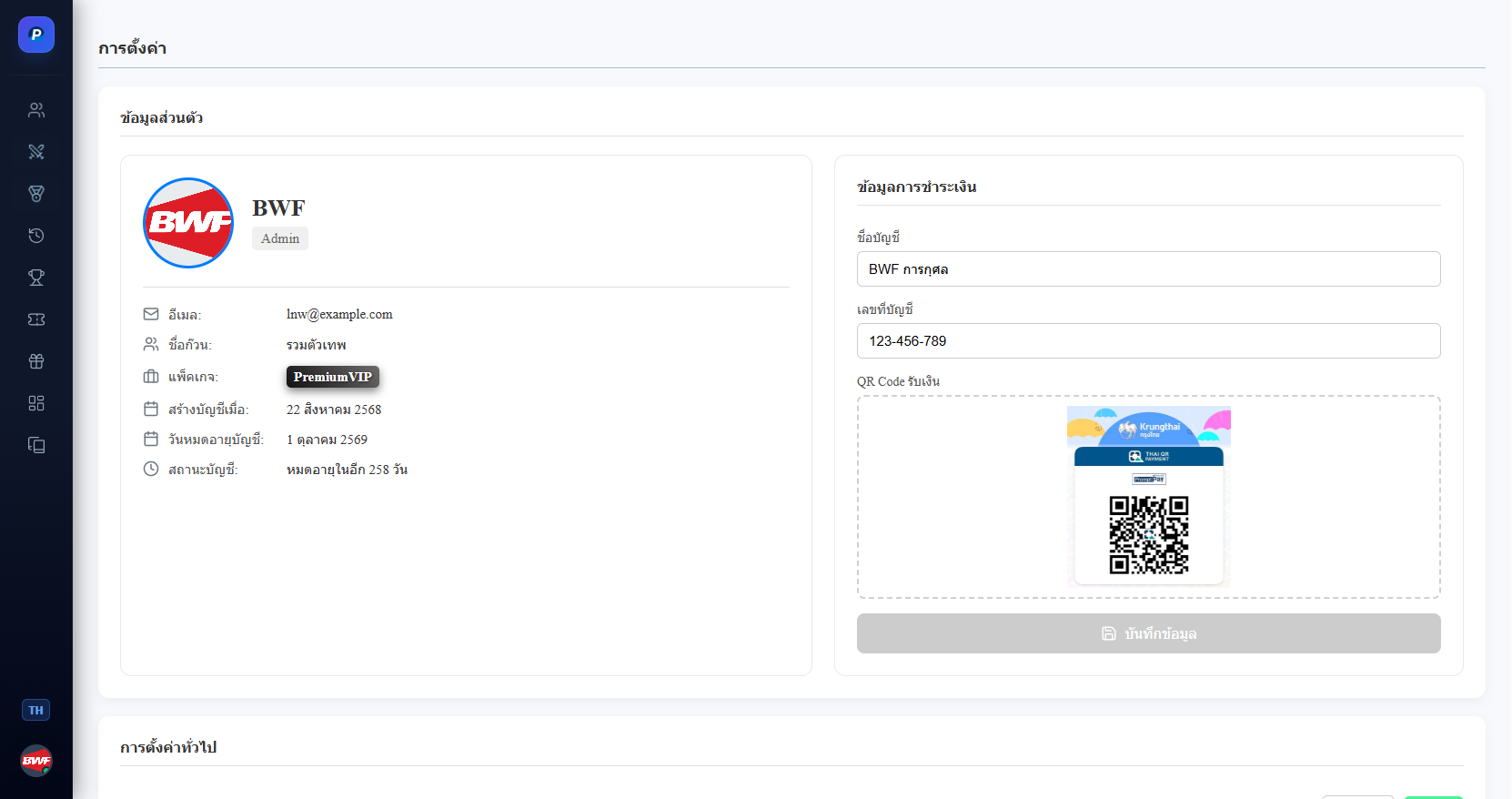Viewport: 1512px width, 799px height.
Task: Open the members (people) sidebar icon
Action: pyautogui.click(x=36, y=110)
